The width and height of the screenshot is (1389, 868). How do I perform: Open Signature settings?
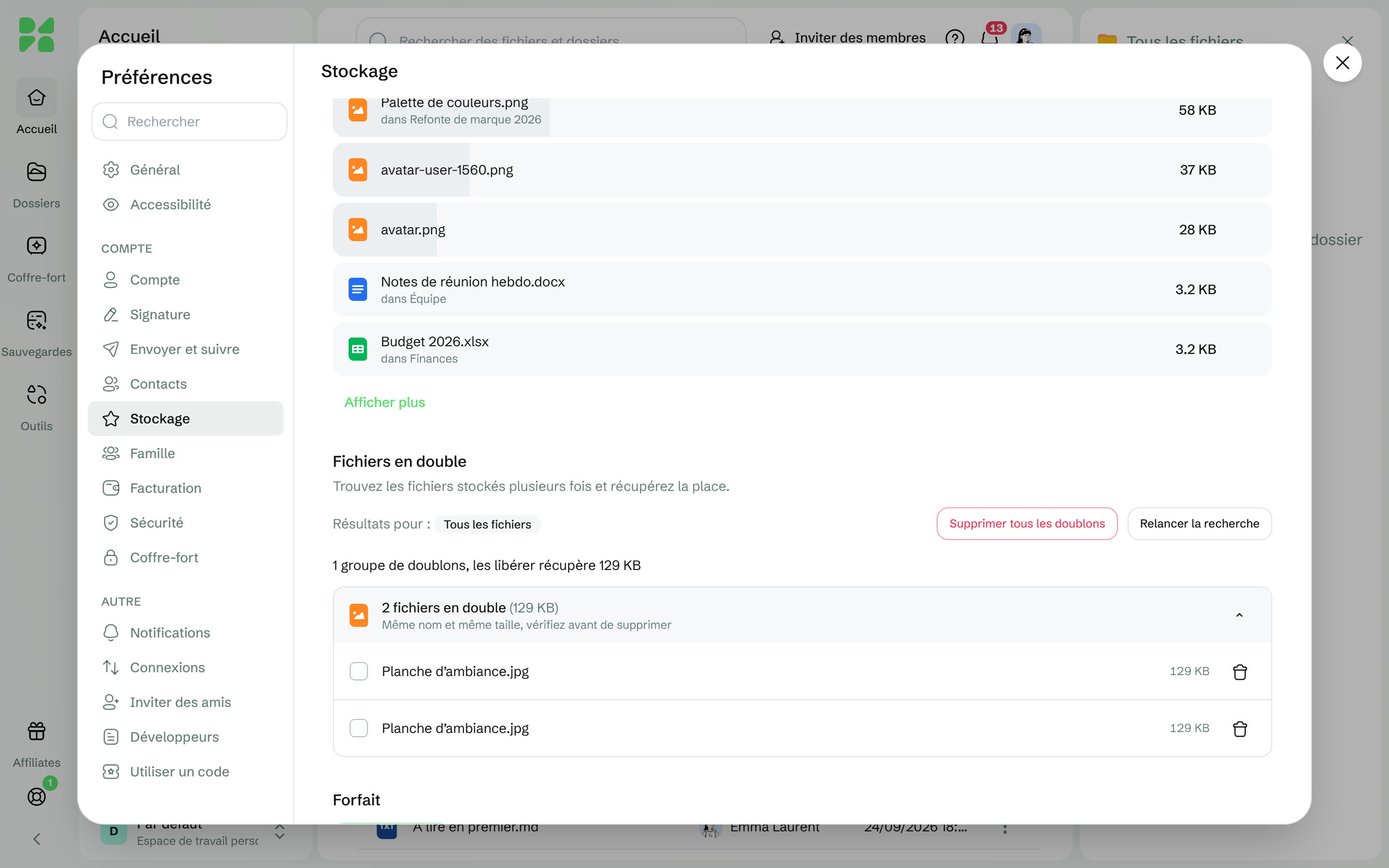pyautogui.click(x=185, y=314)
